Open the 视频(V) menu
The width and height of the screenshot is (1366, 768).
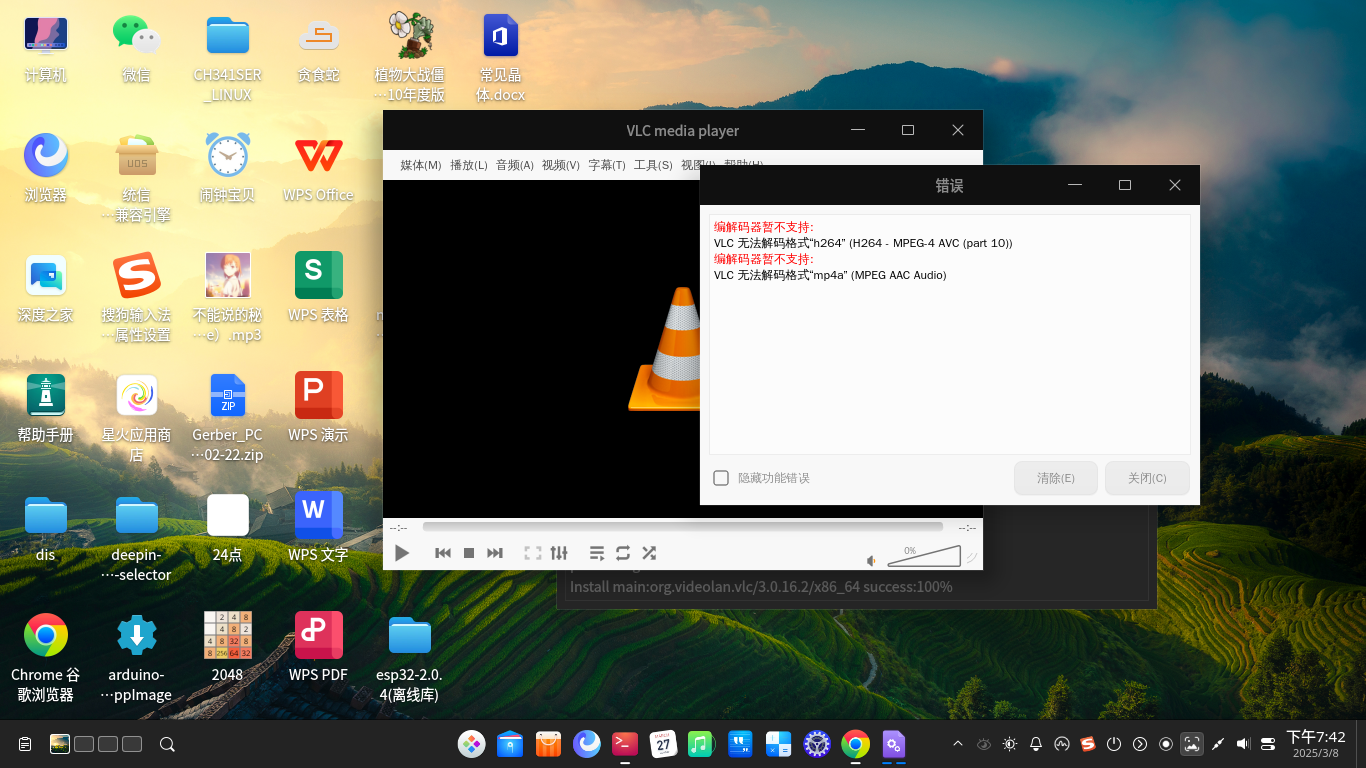pos(561,165)
